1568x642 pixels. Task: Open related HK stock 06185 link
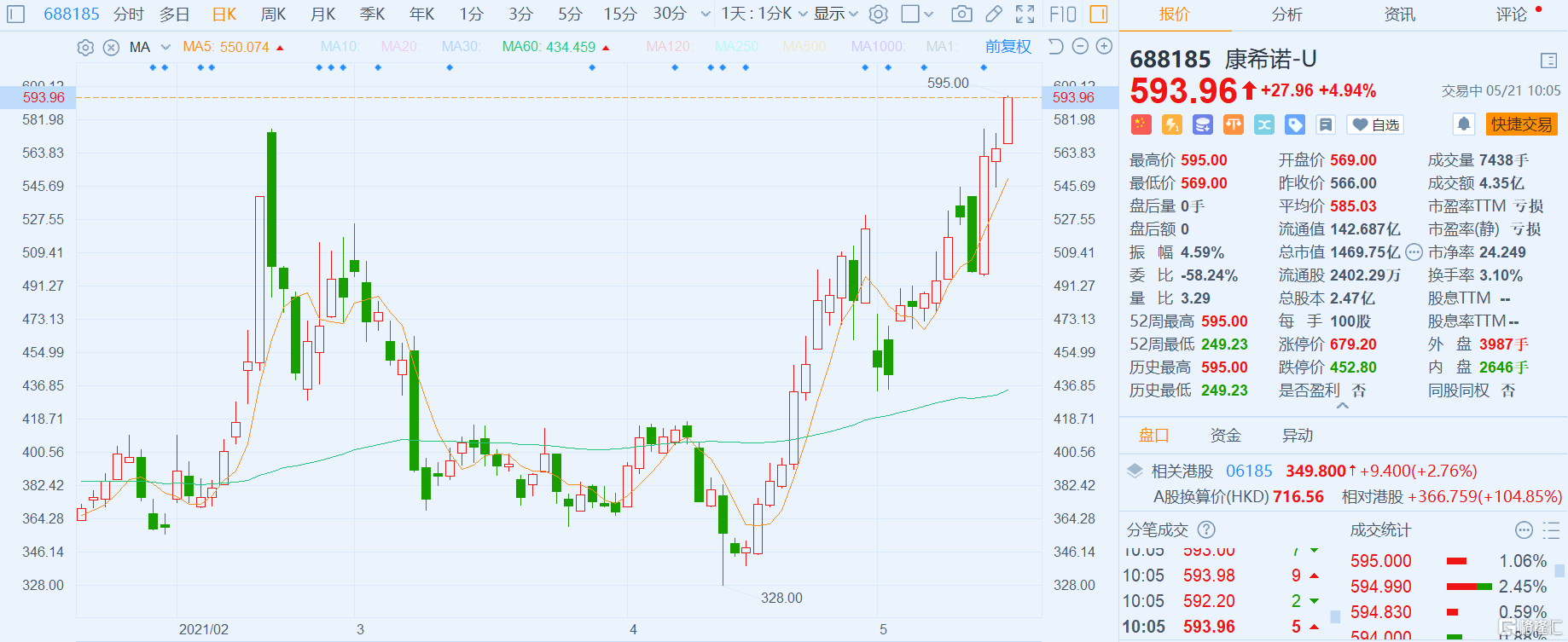click(x=1249, y=471)
